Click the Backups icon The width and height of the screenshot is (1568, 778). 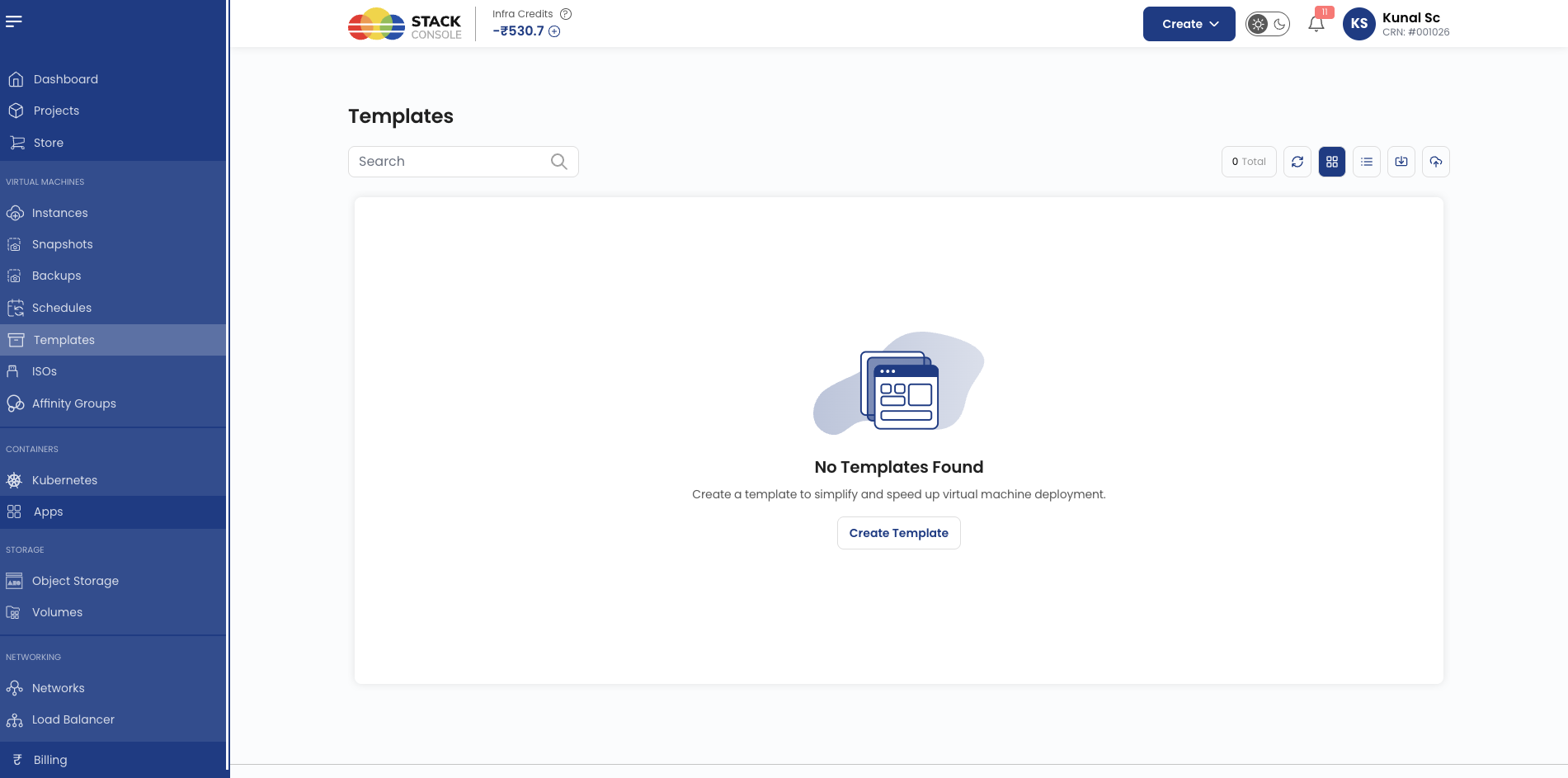coord(14,276)
